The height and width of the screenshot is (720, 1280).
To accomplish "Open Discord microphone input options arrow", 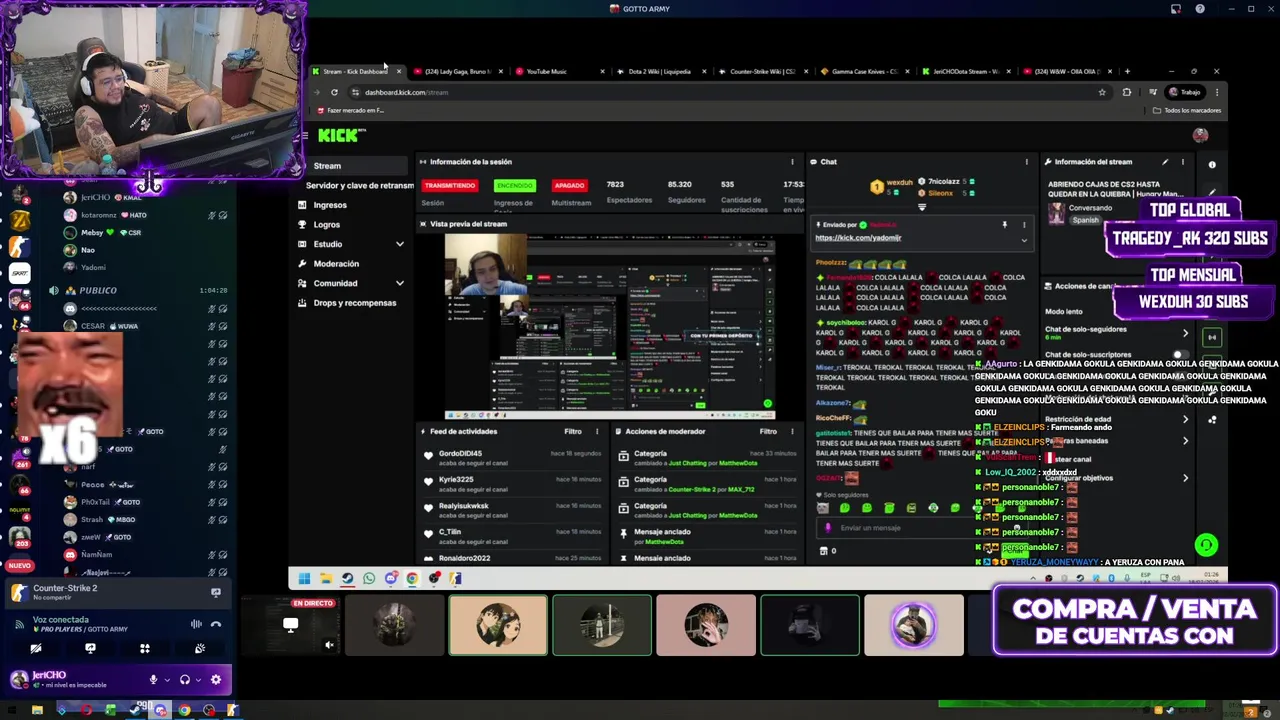I will tap(166, 680).
